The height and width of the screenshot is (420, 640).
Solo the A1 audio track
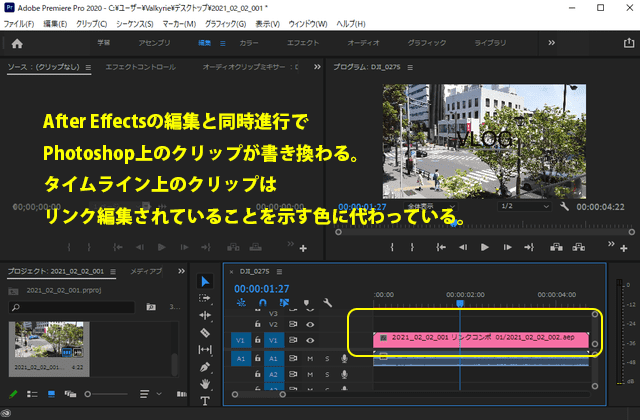point(327,358)
